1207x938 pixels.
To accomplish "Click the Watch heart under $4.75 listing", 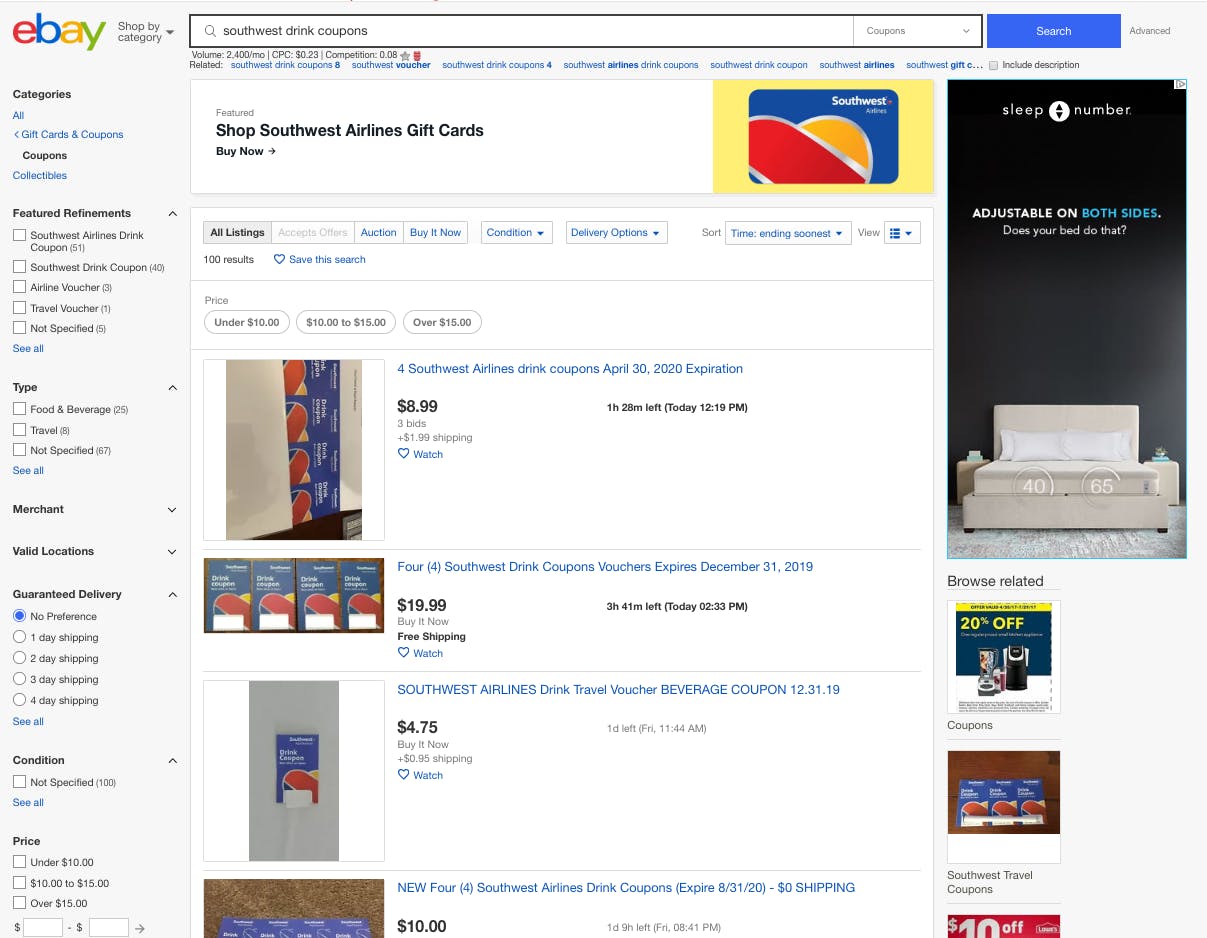I will click(404, 775).
